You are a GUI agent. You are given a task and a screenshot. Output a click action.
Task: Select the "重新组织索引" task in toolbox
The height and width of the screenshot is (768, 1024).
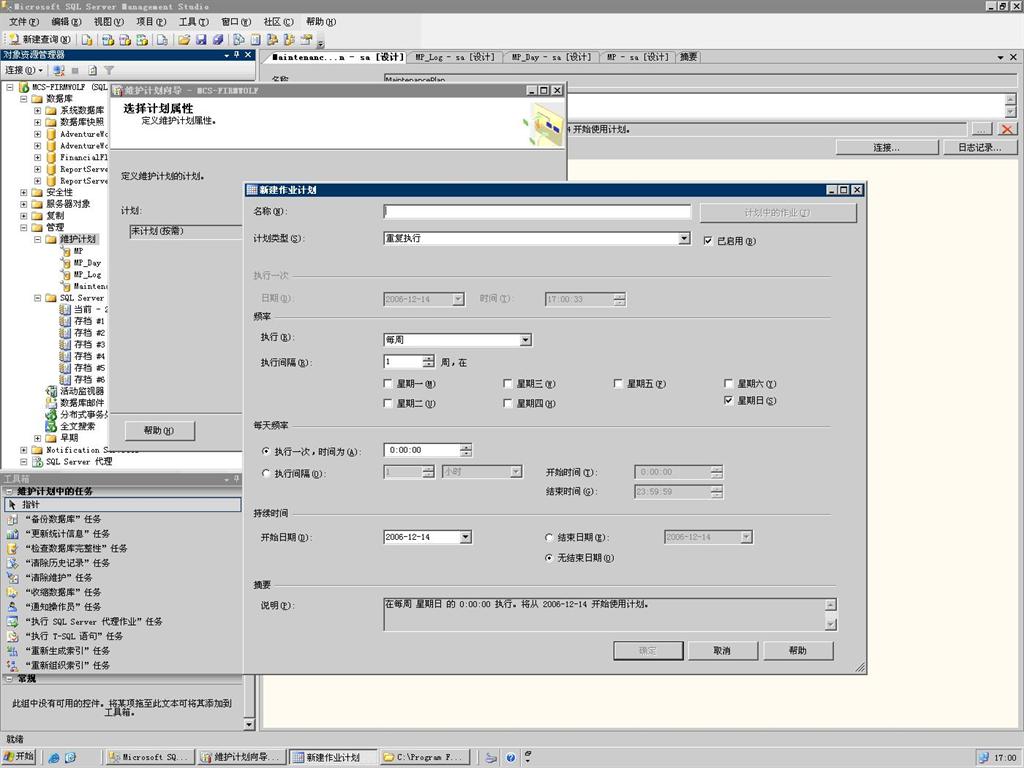pos(67,665)
